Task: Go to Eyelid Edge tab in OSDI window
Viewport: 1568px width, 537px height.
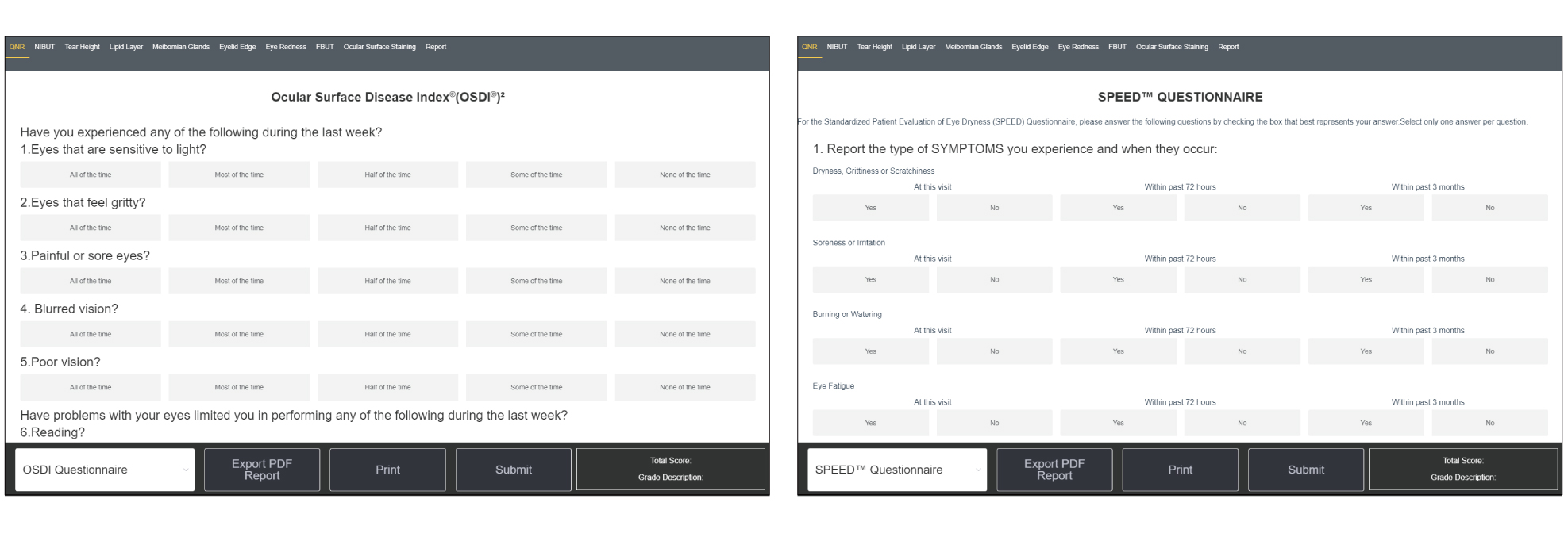Action: tap(237, 47)
